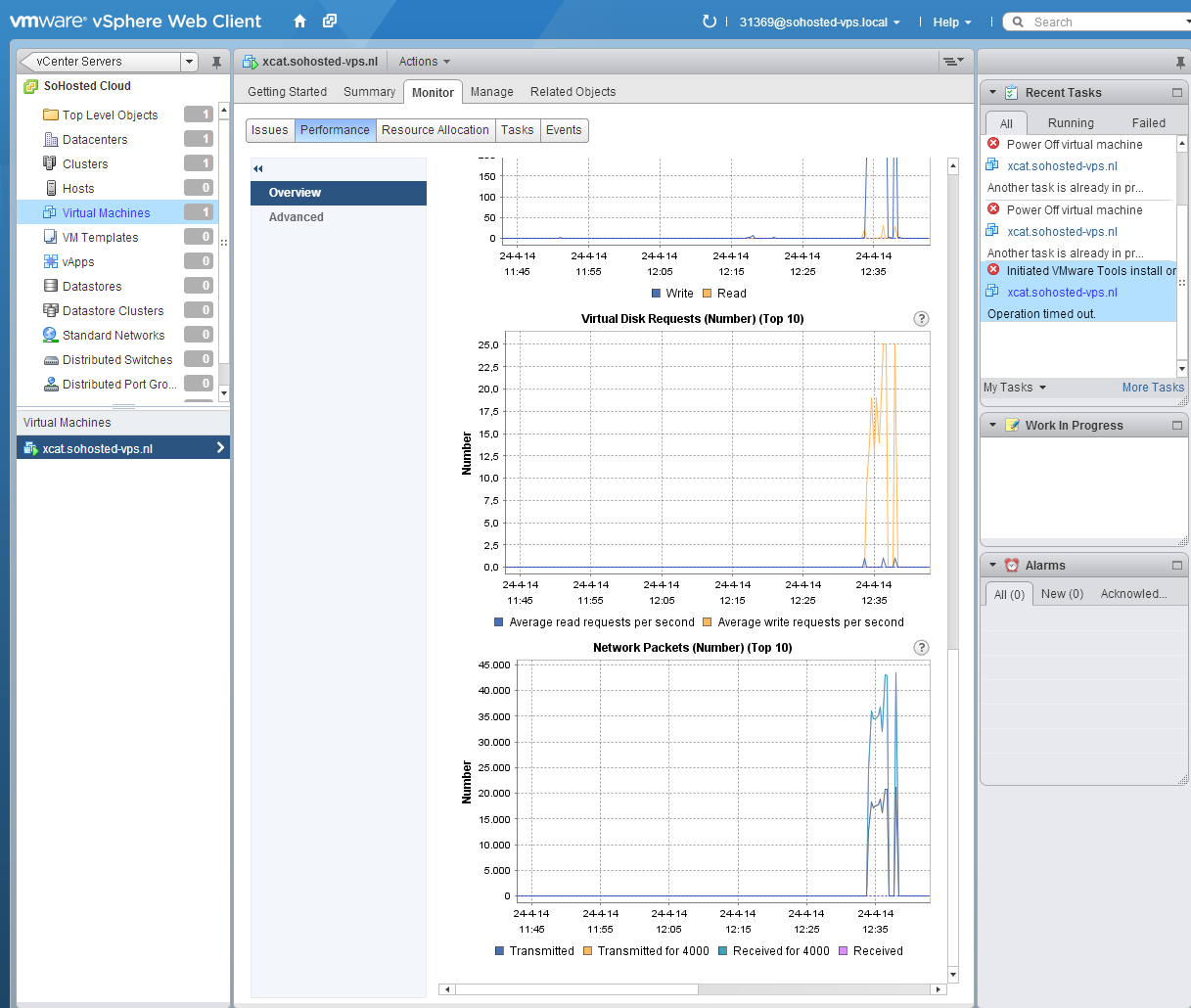This screenshot has height=1008, width=1191.
Task: Minimize the Recent Tasks panel
Action: click(1176, 93)
